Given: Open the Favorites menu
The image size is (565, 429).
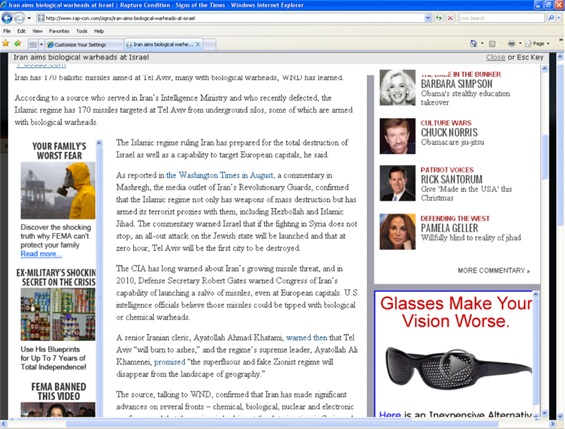Looking at the screenshot, I should tap(59, 31).
